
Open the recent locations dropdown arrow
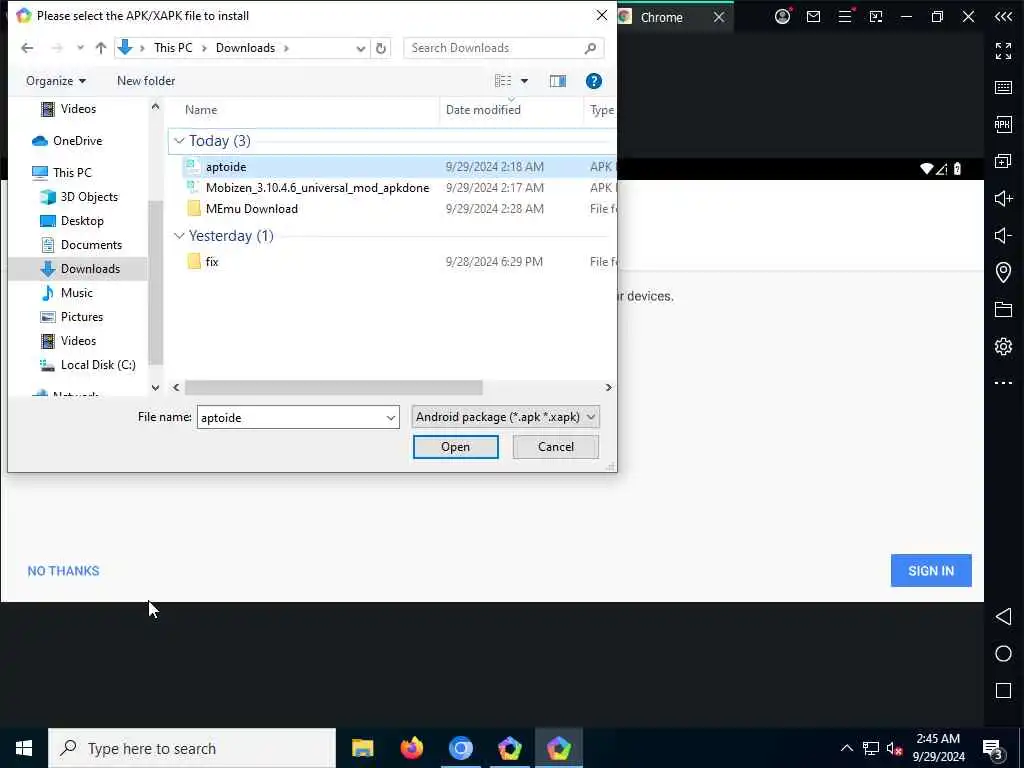pyautogui.click(x=80, y=48)
